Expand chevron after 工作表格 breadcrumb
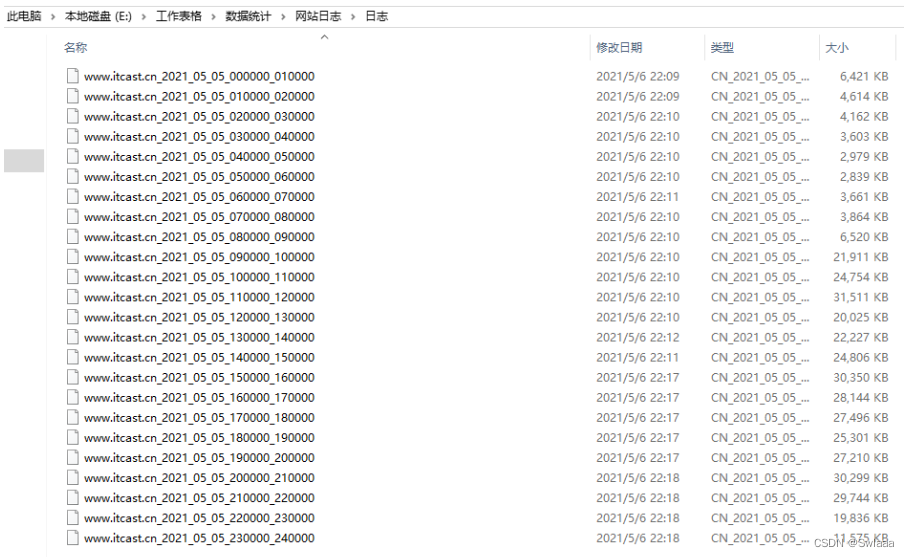 point(213,16)
